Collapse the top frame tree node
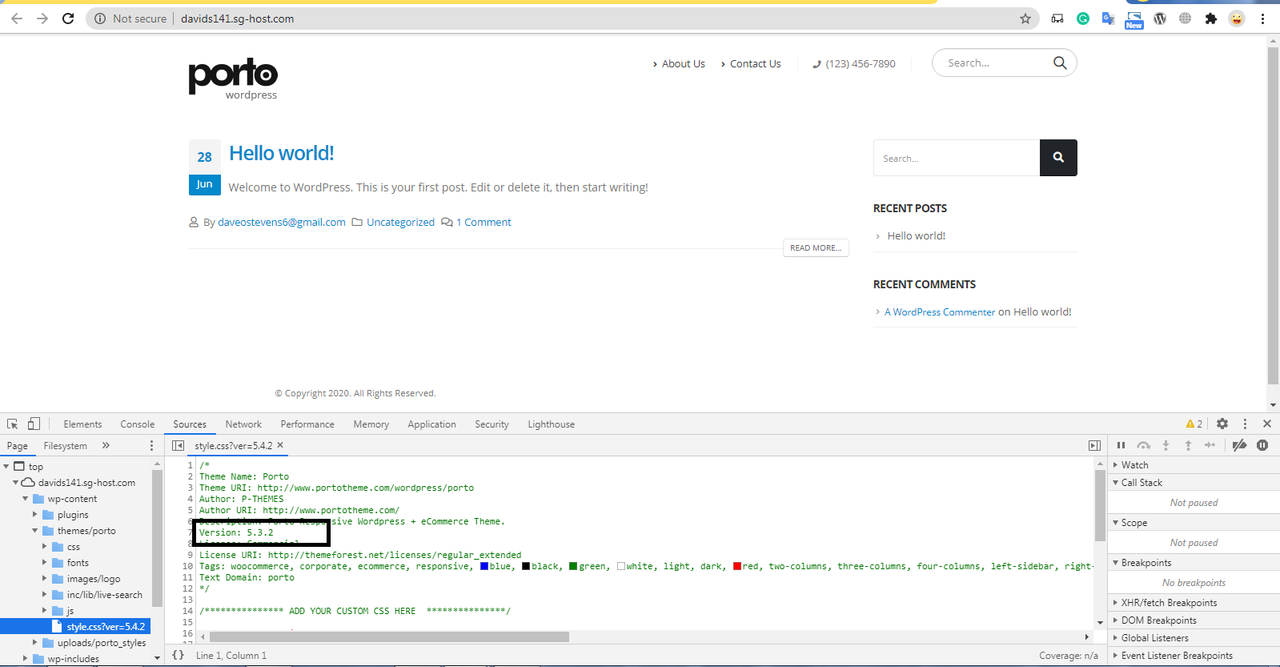Image resolution: width=1280 pixels, height=667 pixels. [x=7, y=466]
